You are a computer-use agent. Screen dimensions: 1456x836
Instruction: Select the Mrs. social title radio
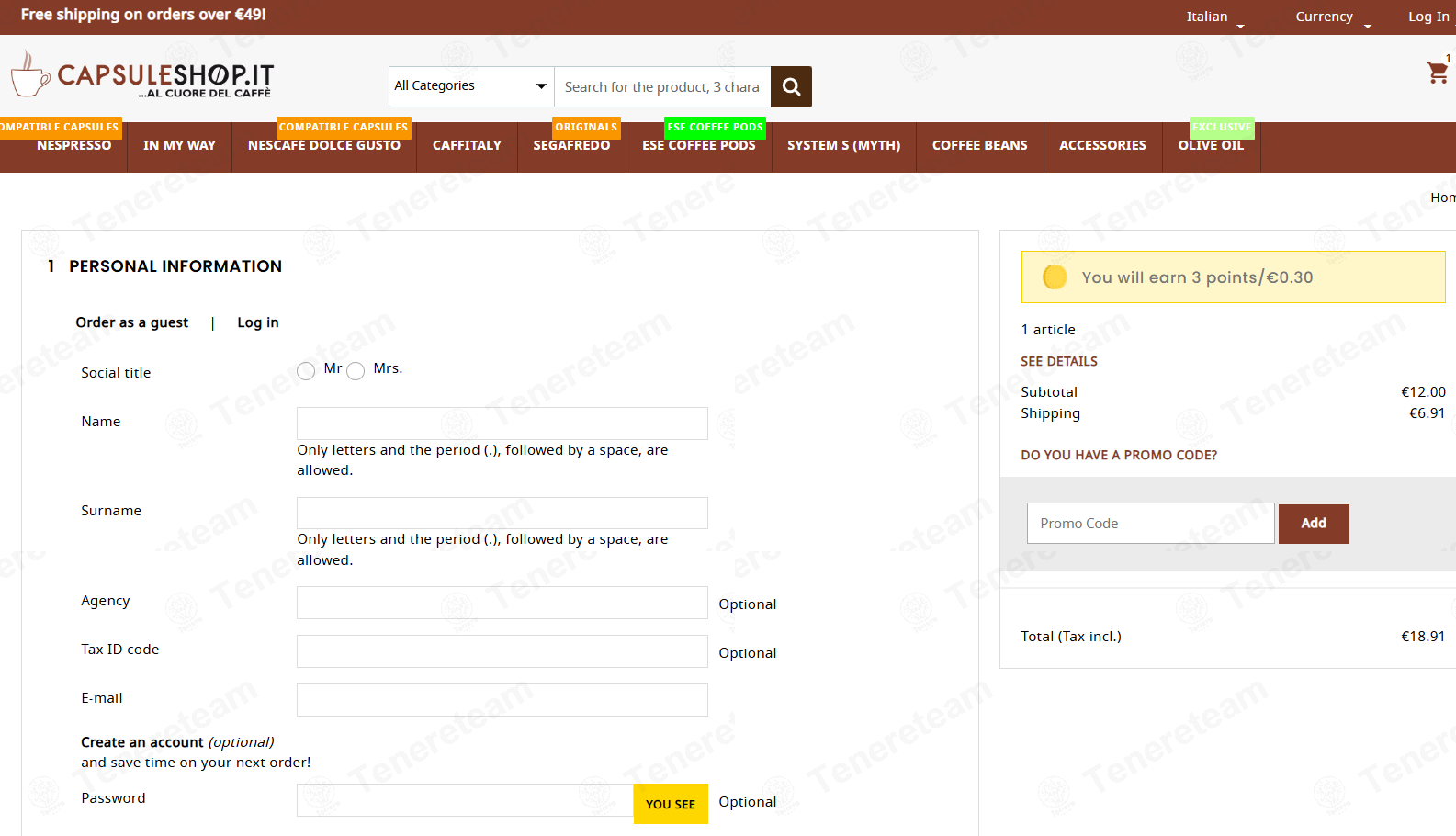pyautogui.click(x=356, y=371)
